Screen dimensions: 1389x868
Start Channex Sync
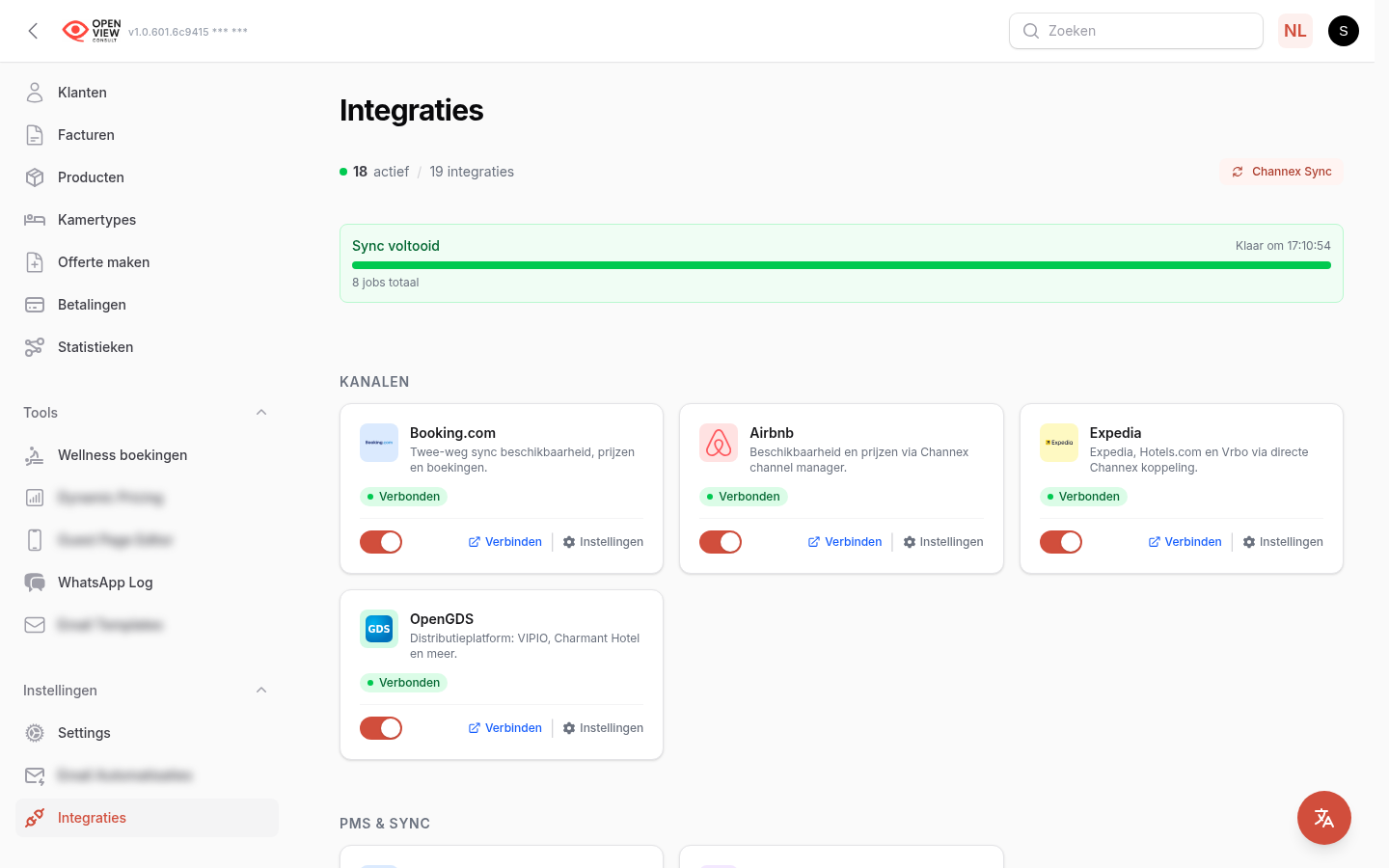(1281, 172)
